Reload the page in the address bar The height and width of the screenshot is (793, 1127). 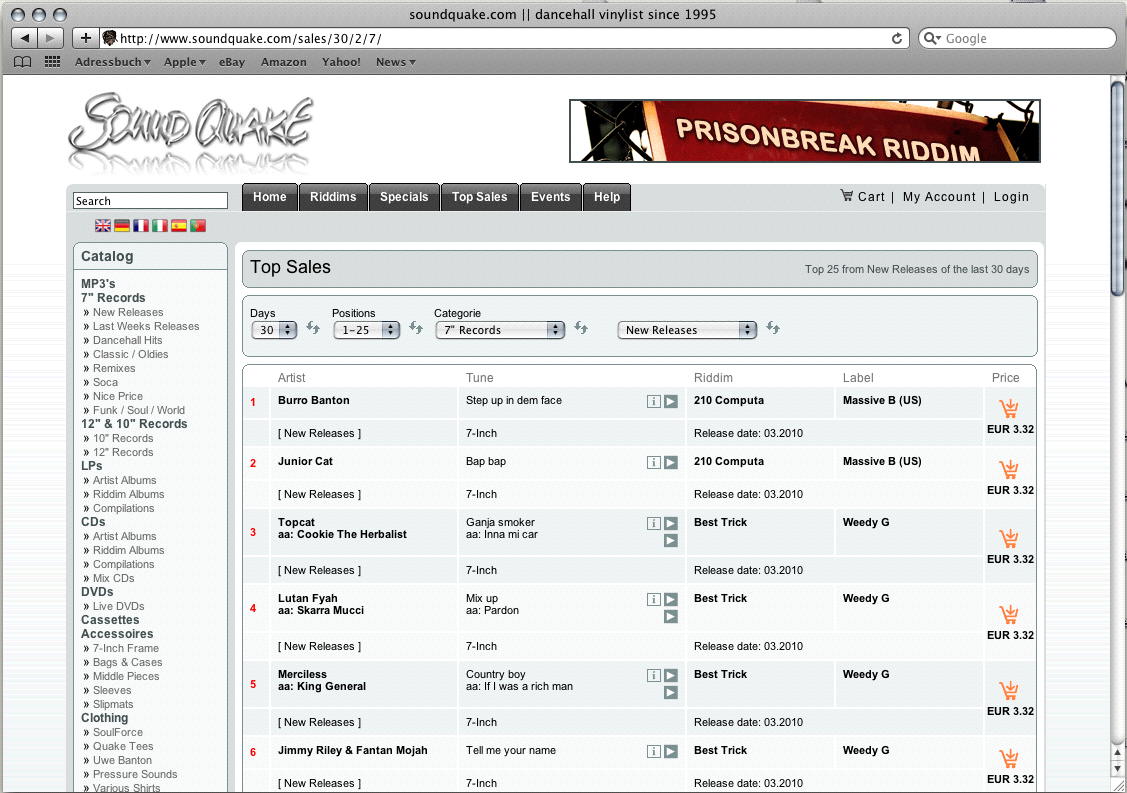pos(897,38)
